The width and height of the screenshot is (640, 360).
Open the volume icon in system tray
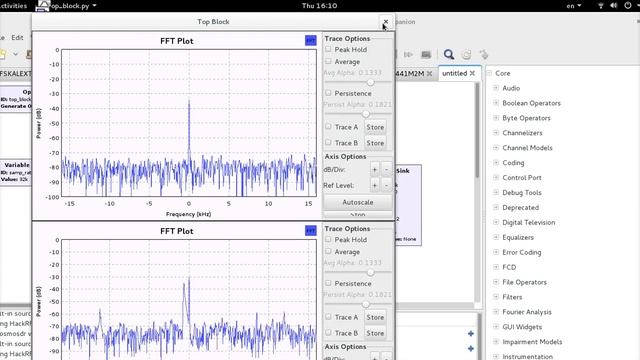pos(614,6)
